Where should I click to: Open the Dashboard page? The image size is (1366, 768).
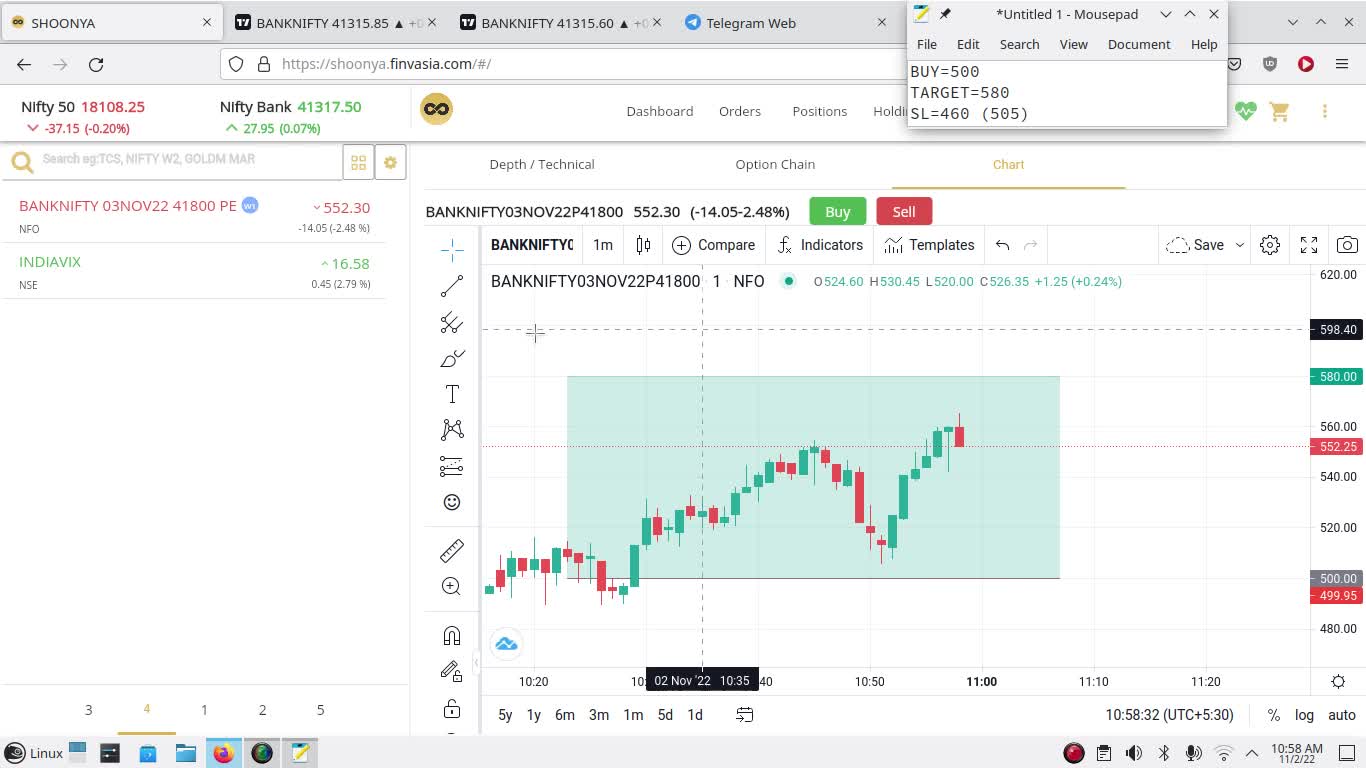[x=660, y=111]
